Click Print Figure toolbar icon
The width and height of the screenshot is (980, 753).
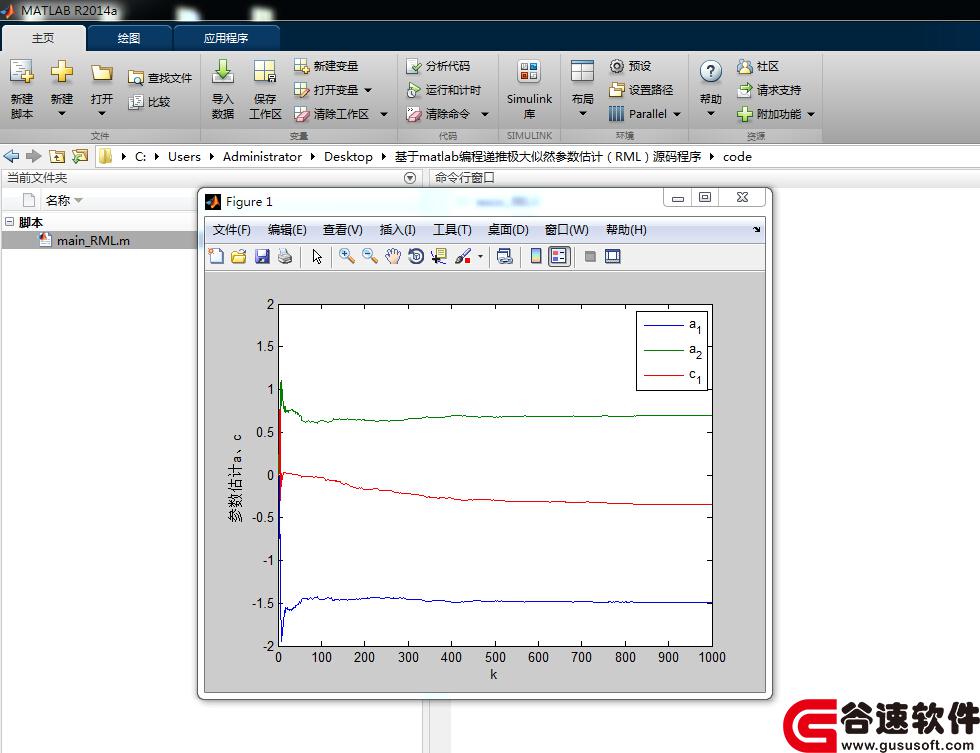pos(285,256)
